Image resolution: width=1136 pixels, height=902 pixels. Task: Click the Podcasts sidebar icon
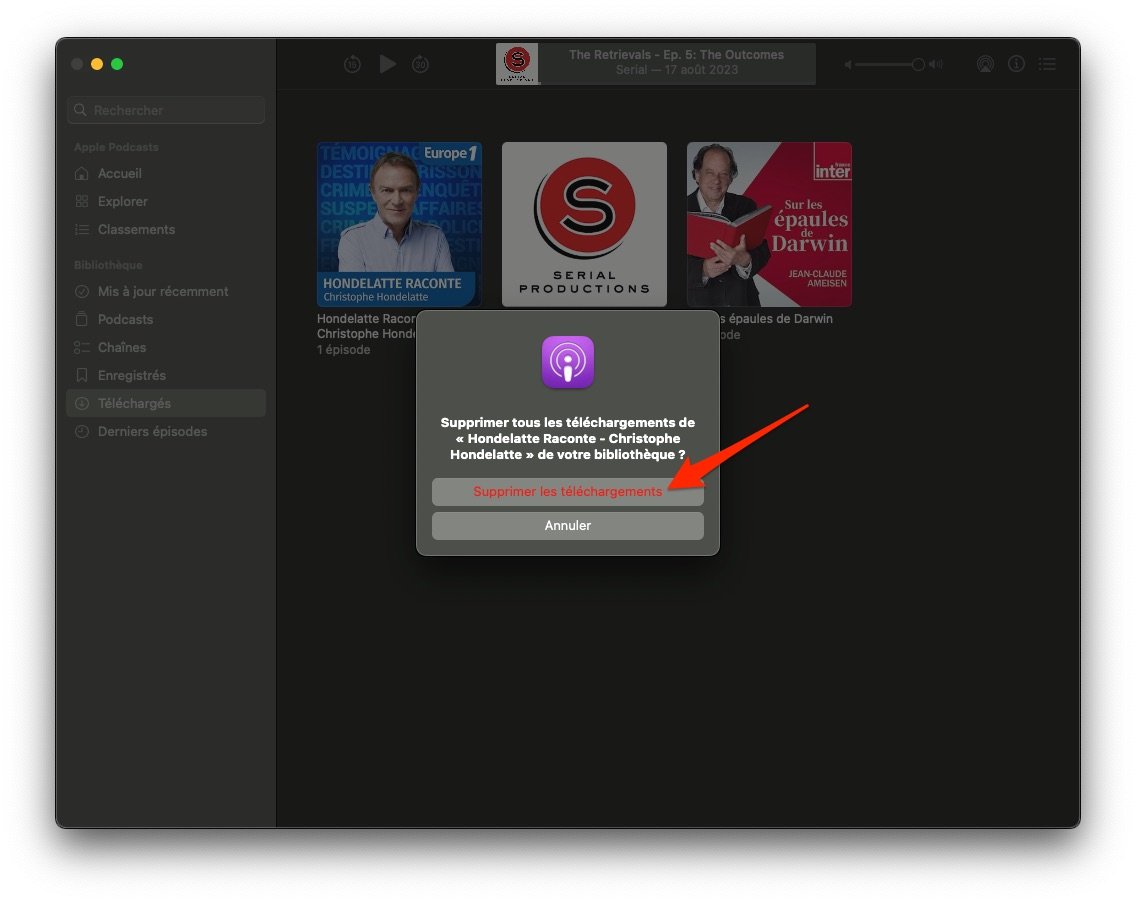pyautogui.click(x=82, y=320)
